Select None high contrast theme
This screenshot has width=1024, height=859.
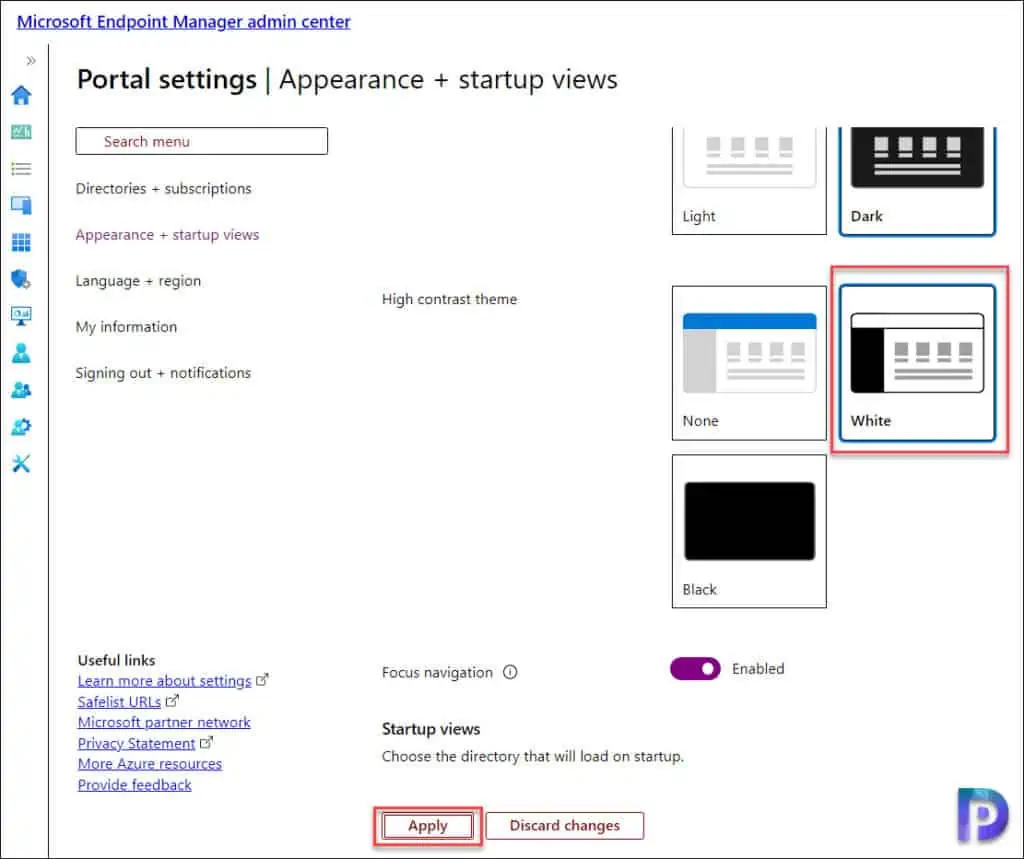click(749, 363)
